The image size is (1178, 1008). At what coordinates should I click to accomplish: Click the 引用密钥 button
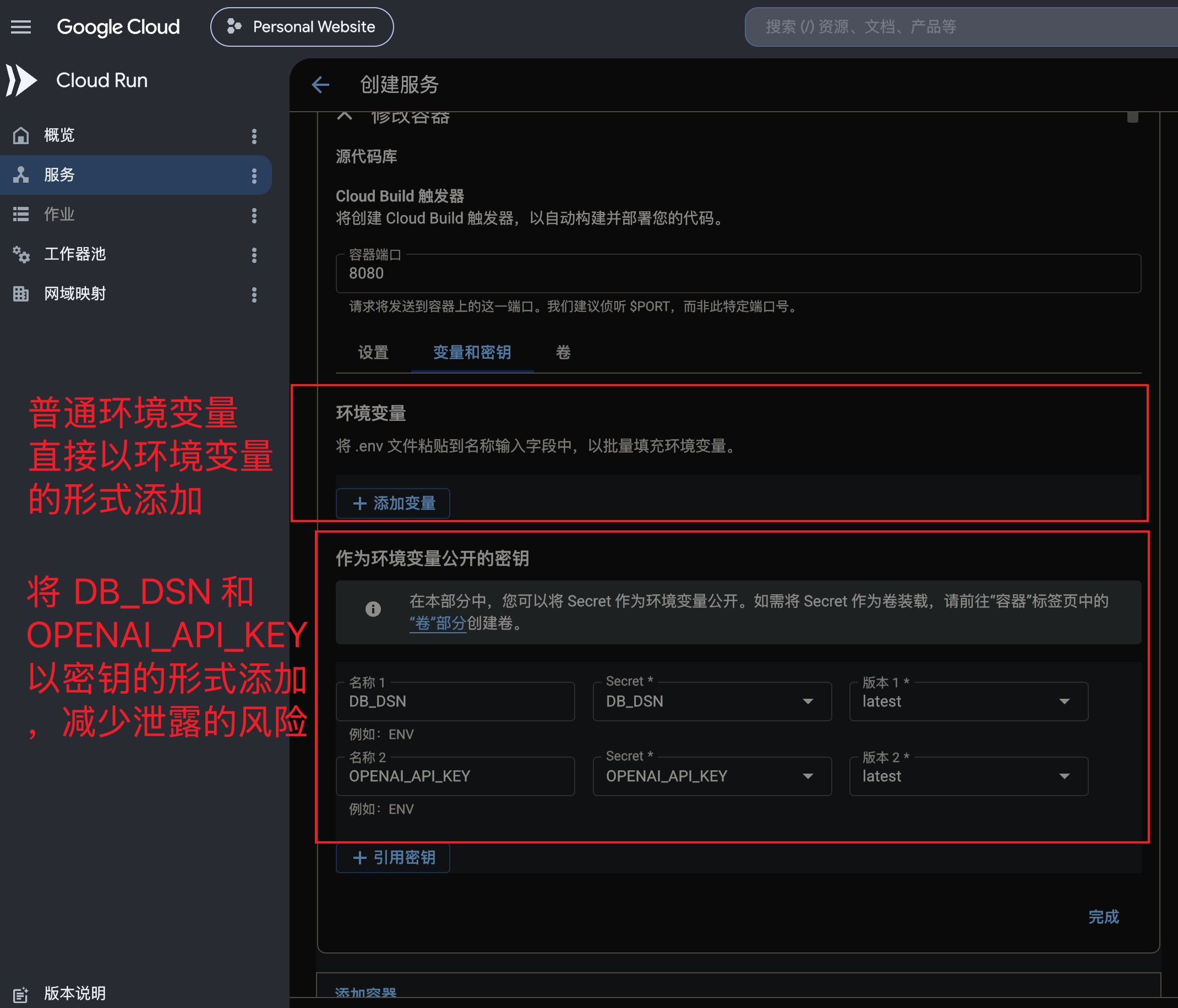[393, 857]
